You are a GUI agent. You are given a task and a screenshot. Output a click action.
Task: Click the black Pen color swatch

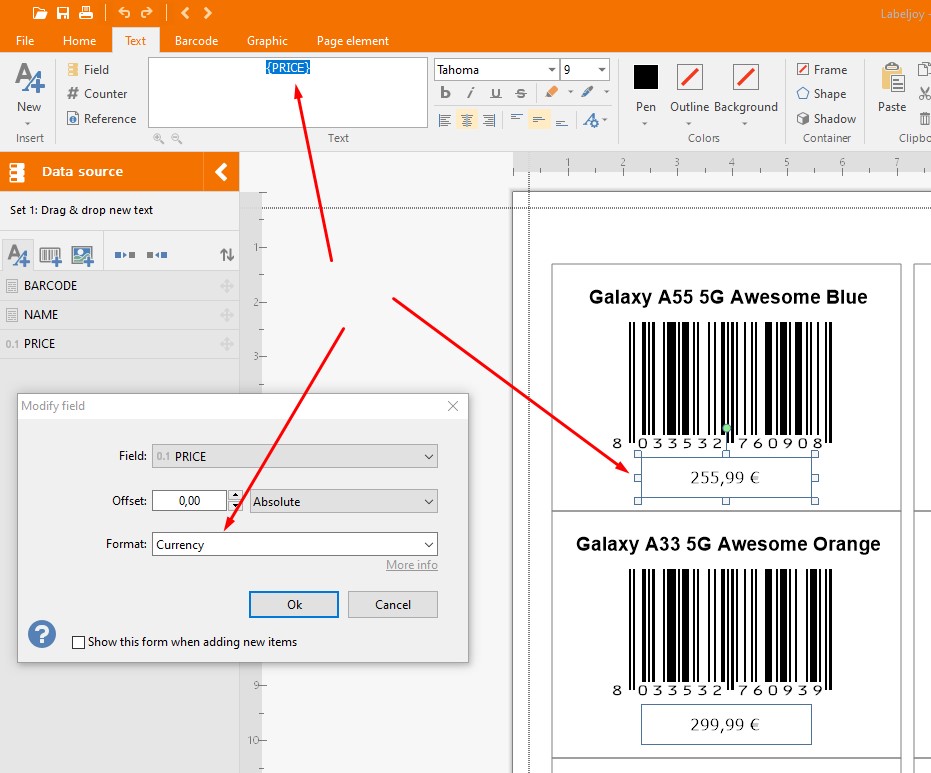click(646, 77)
